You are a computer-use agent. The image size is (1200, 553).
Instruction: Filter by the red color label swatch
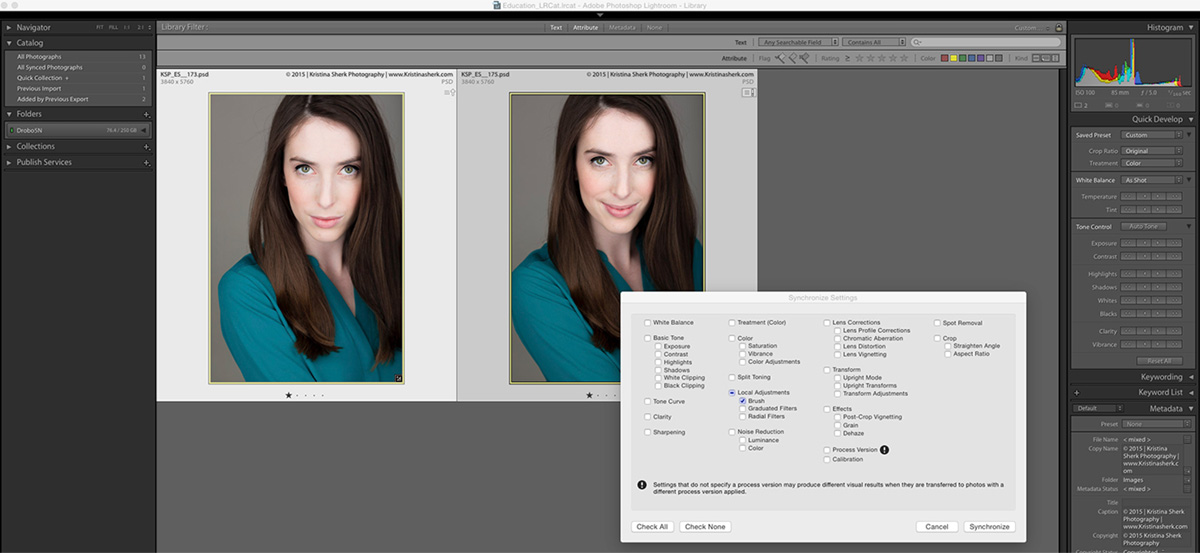pyautogui.click(x=943, y=58)
